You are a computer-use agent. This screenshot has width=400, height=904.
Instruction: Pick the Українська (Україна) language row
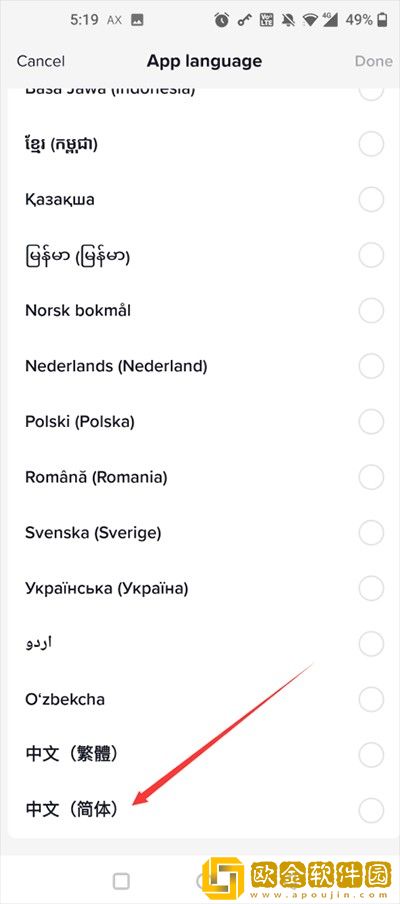200,588
